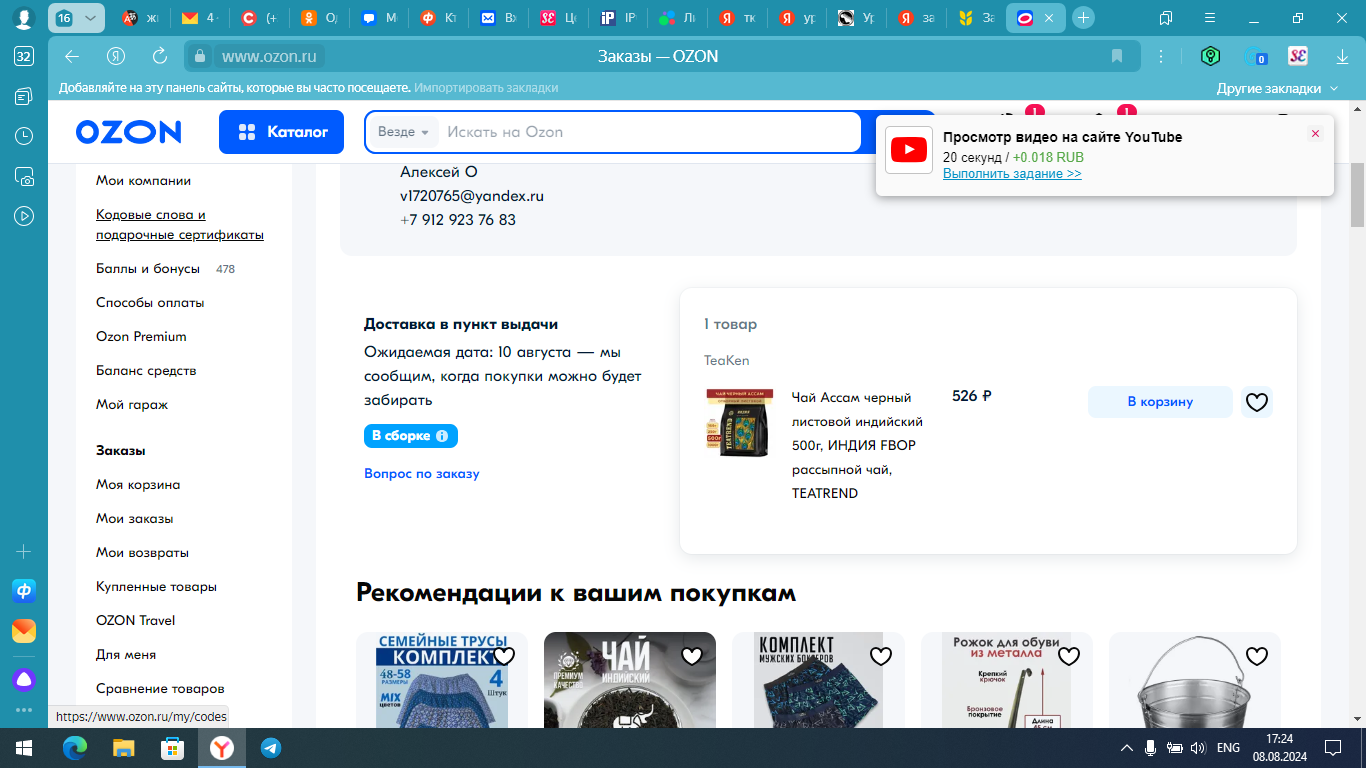
Task: Click the OZON logo
Action: click(x=128, y=132)
